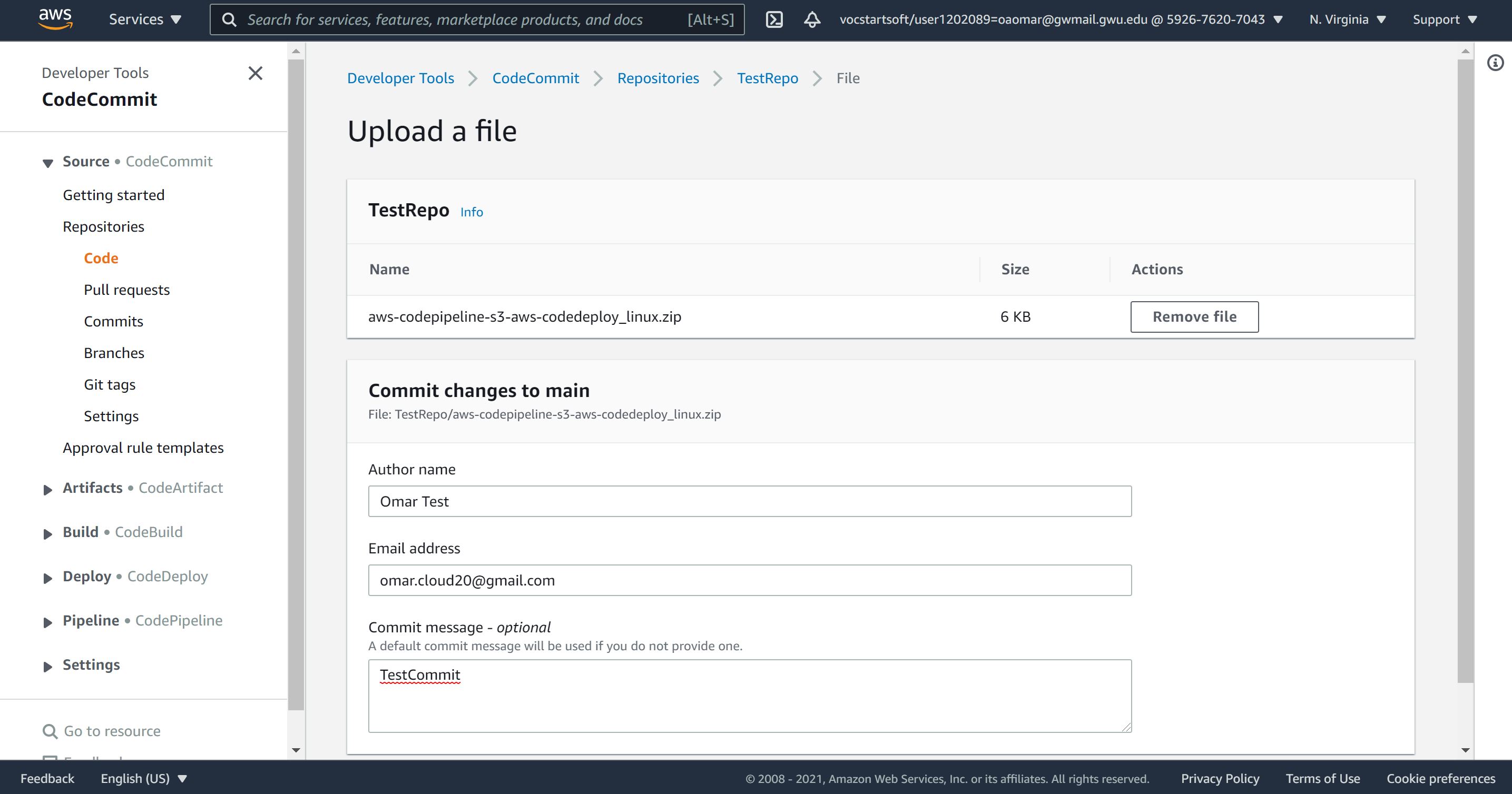The height and width of the screenshot is (794, 1512).
Task: Open Pull requests in the sidebar
Action: click(x=126, y=290)
